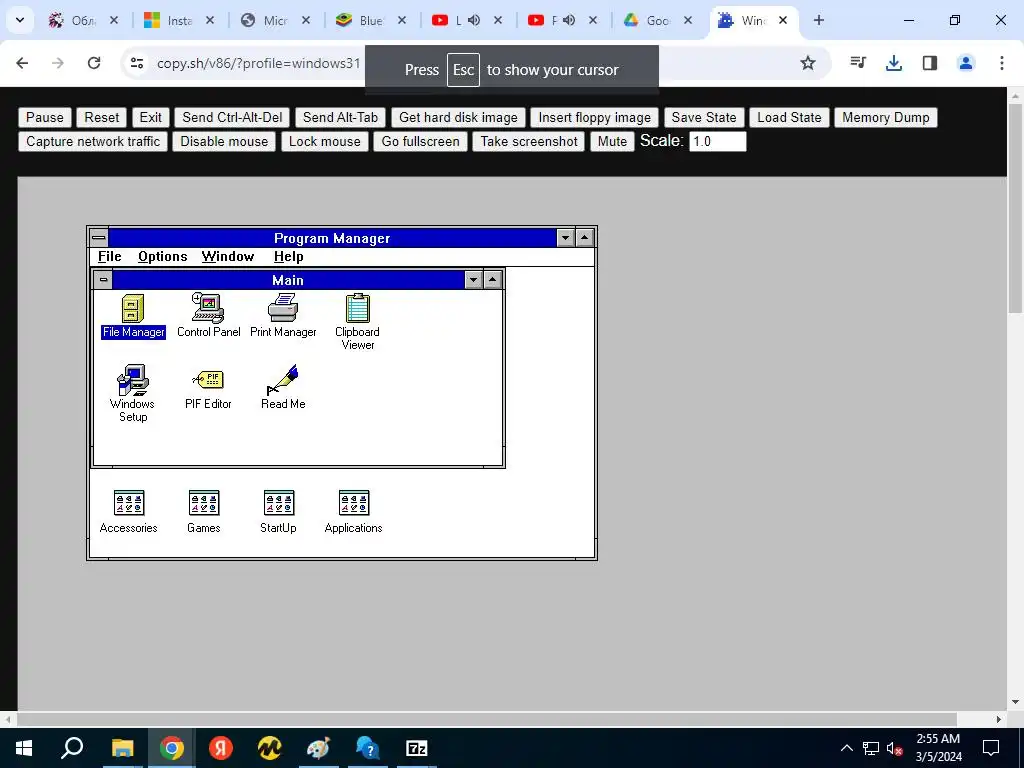Click the page vertical scrollbar
This screenshot has width=1024, height=768.
(1015, 209)
